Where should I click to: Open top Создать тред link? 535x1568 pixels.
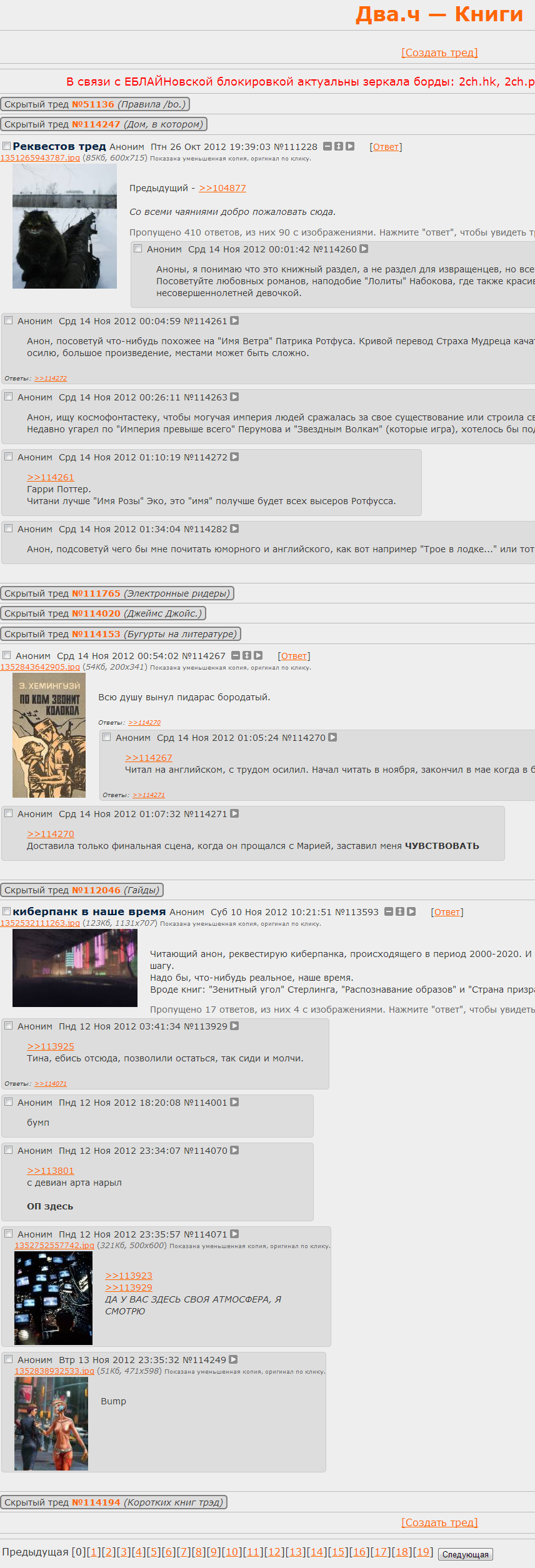tap(439, 52)
